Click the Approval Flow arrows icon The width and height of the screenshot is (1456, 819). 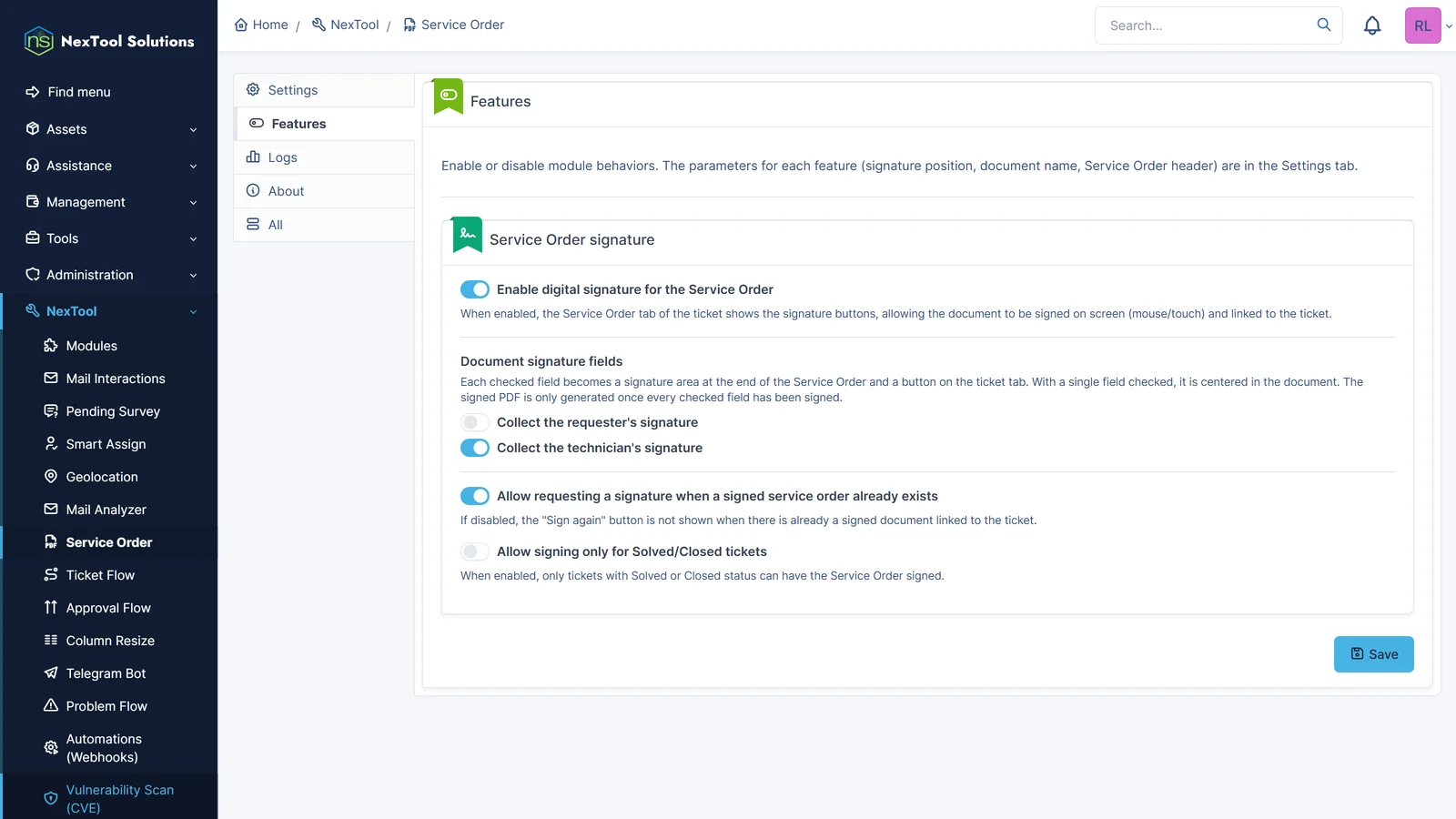pos(51,608)
